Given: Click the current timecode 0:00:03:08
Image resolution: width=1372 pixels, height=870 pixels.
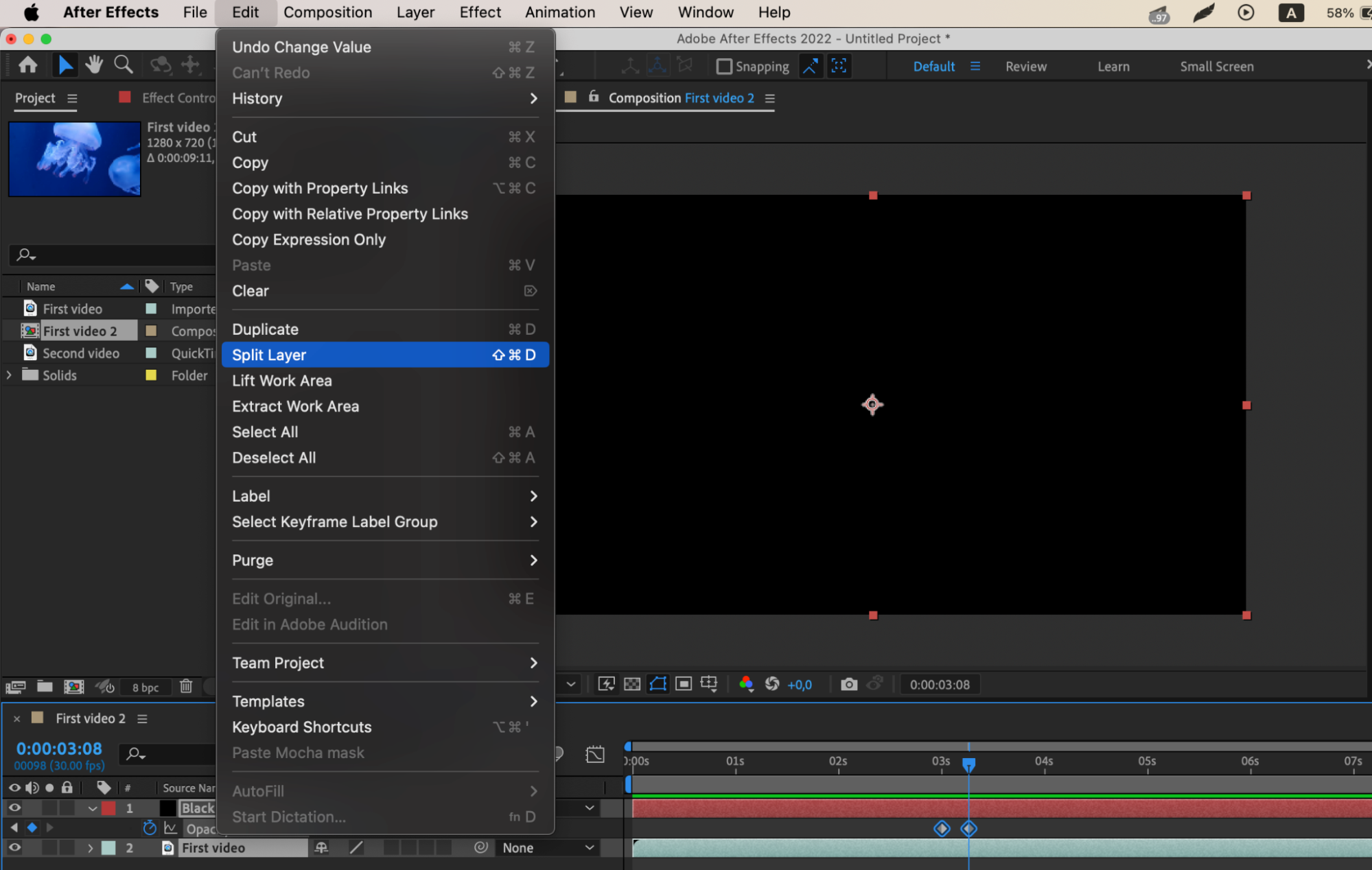Looking at the screenshot, I should click(59, 749).
